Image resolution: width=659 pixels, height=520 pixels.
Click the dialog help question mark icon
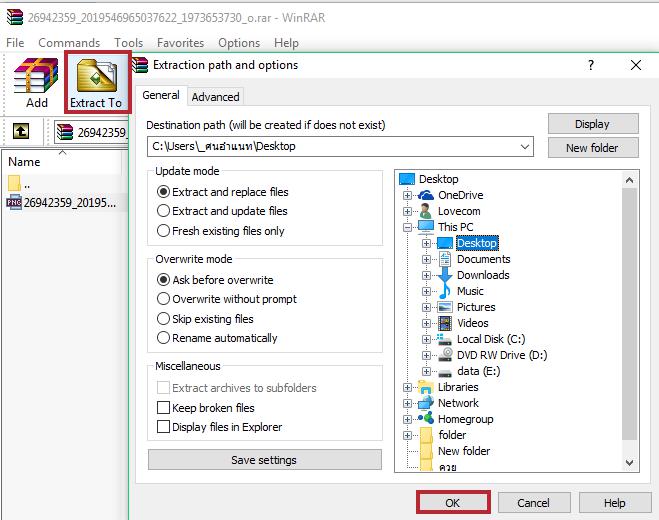tap(591, 65)
